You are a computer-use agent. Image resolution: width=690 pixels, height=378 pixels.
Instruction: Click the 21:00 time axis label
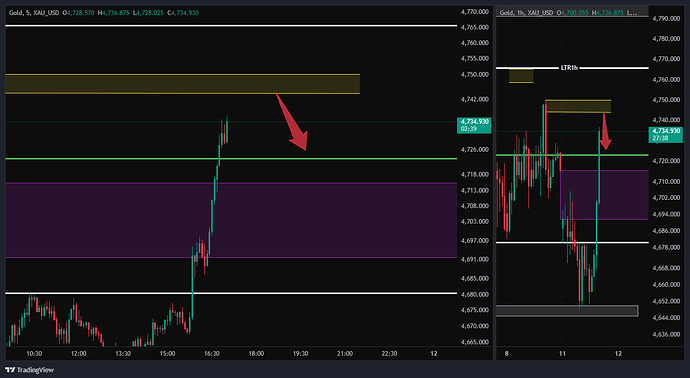click(x=345, y=354)
